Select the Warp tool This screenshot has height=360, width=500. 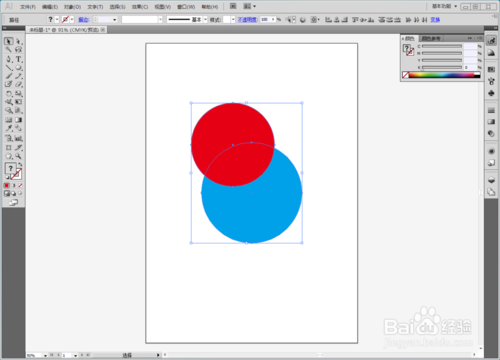point(9,102)
